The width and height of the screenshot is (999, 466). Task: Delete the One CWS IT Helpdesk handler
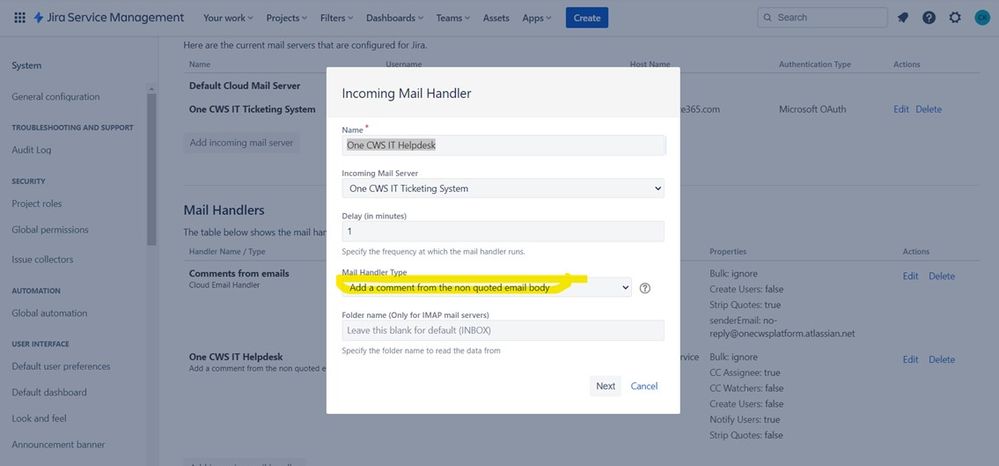(942, 360)
